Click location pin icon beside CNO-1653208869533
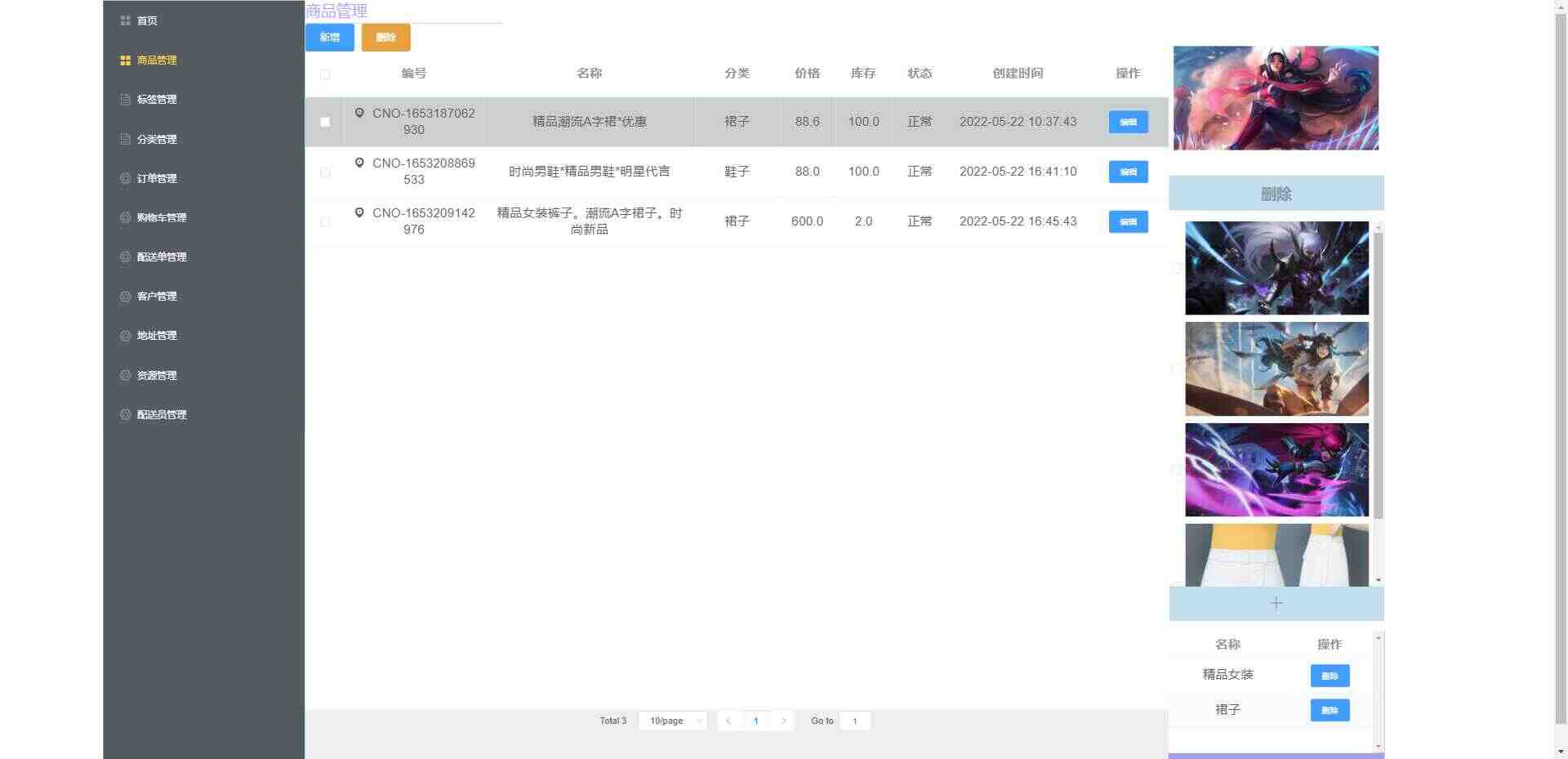 pyautogui.click(x=359, y=163)
